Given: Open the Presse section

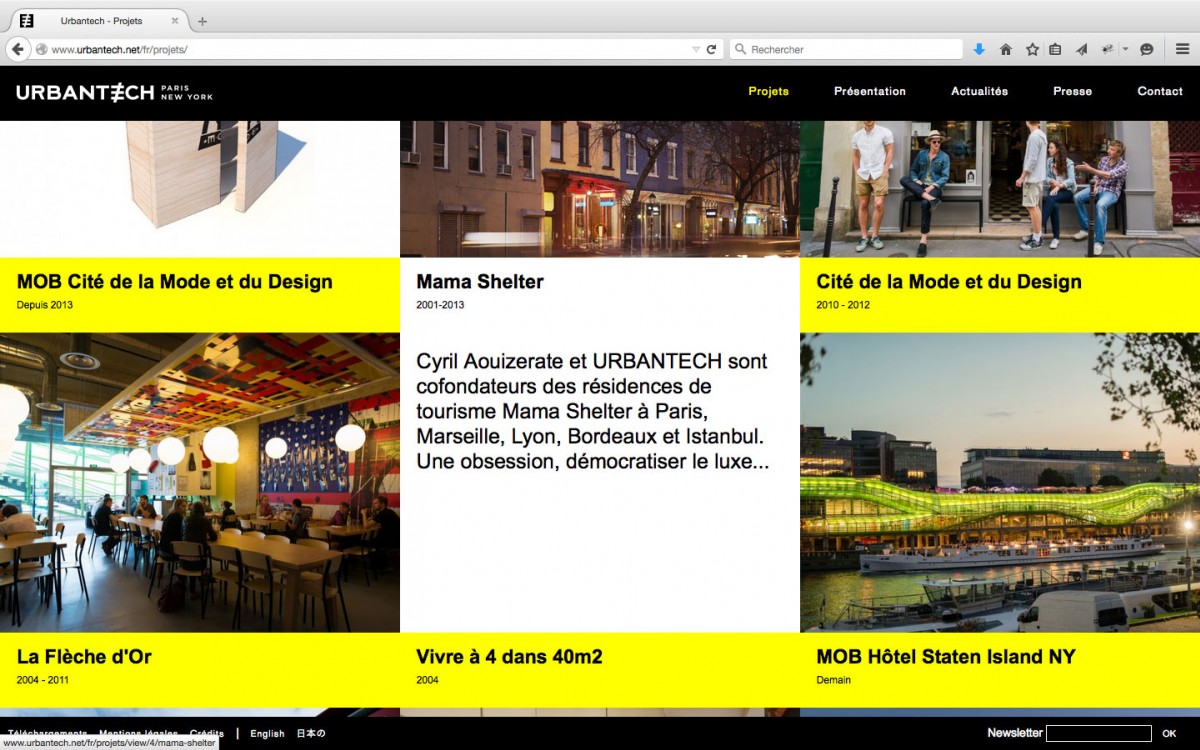Looking at the screenshot, I should (x=1072, y=91).
